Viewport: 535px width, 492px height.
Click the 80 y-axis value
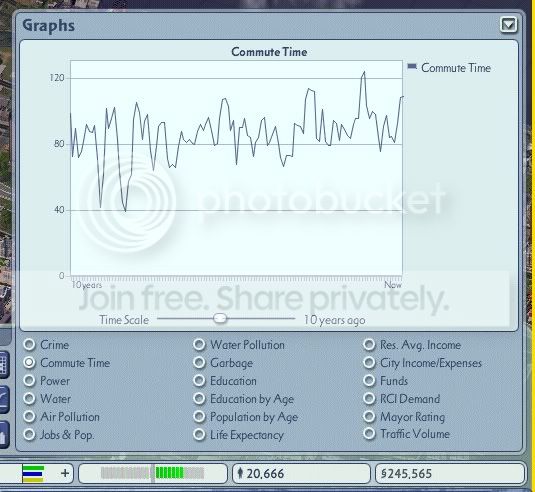tap(59, 144)
